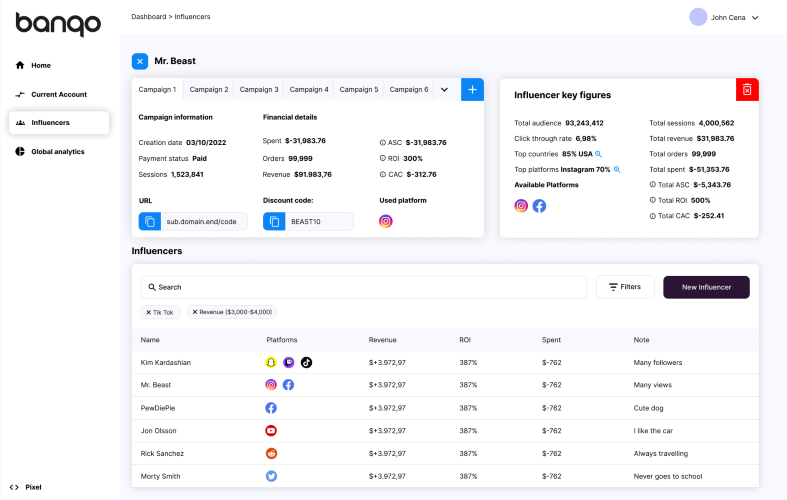Viewport: 787px width, 500px height.
Task: Select PewDiePie name in table
Action: click(x=158, y=408)
